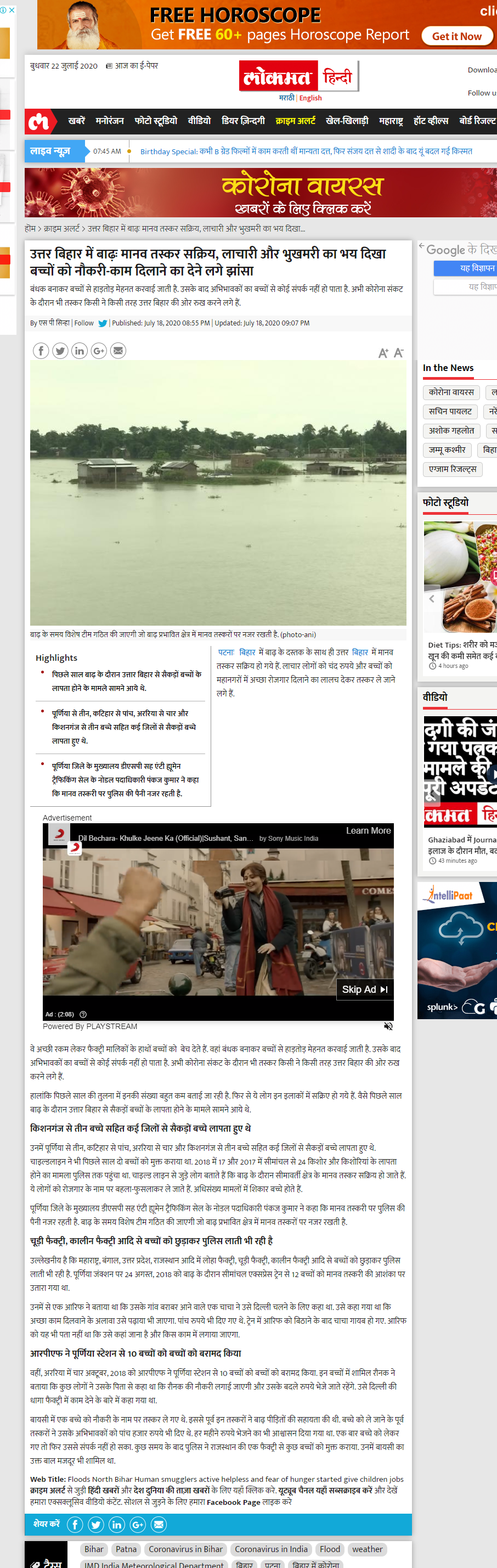This screenshot has height=1568, width=497.
Task: Share article on LinkedIn from top share row
Action: coord(80,351)
